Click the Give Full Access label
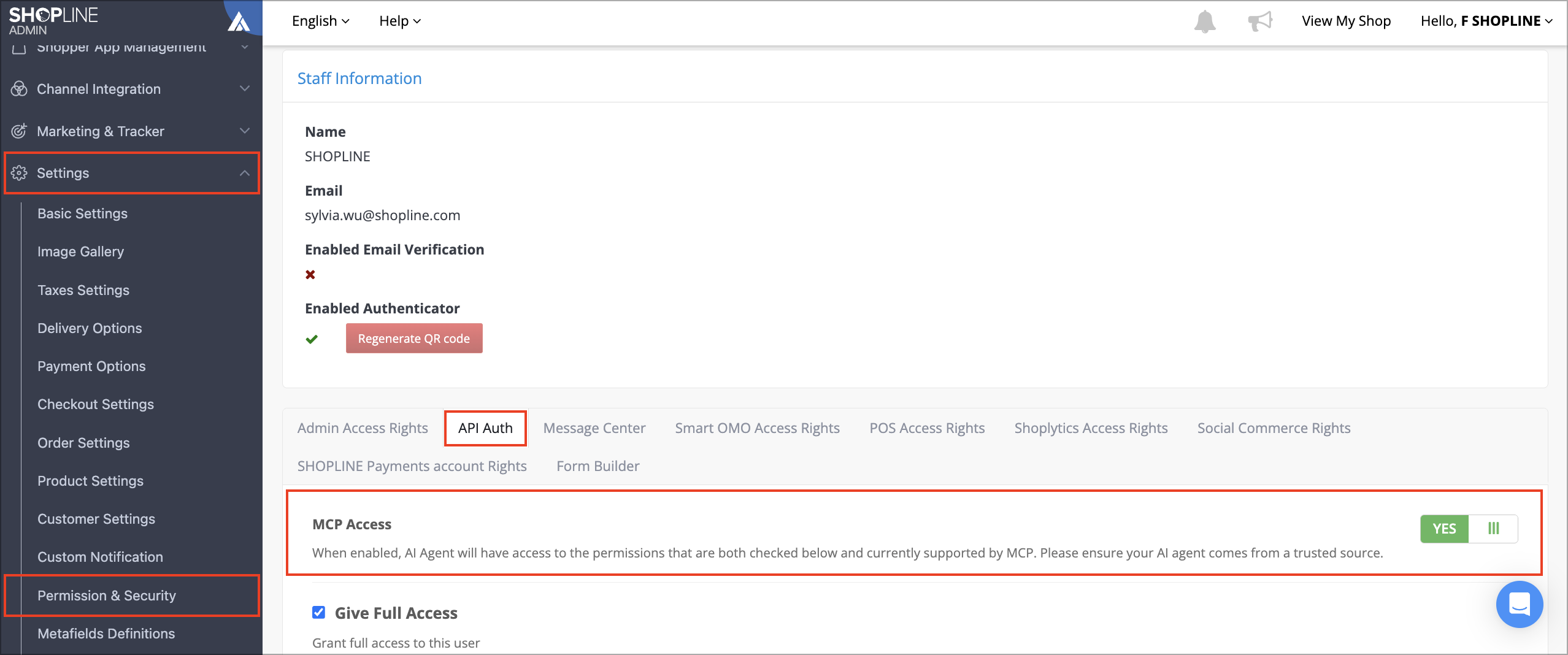 [x=396, y=613]
